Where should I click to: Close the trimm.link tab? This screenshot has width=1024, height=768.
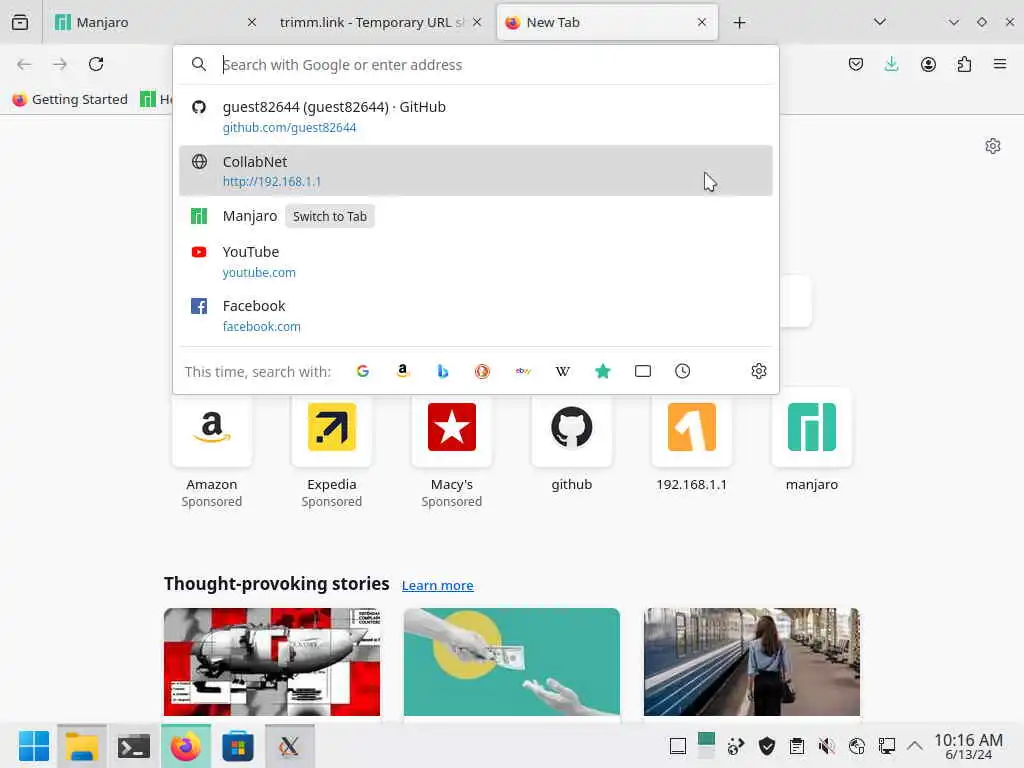[477, 22]
